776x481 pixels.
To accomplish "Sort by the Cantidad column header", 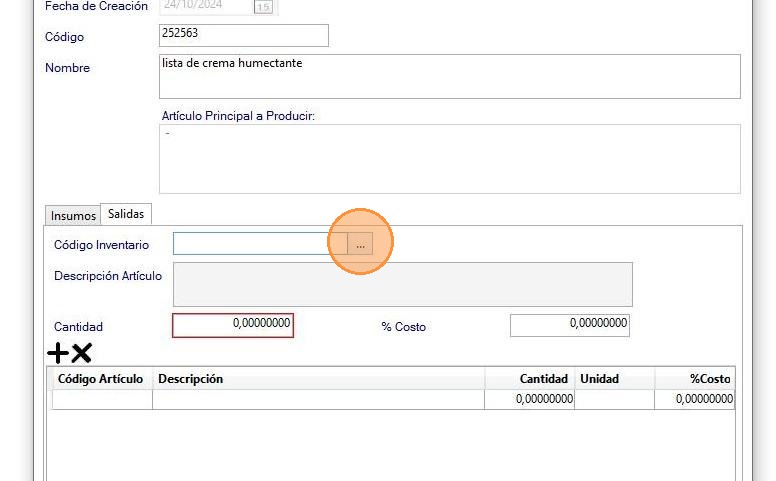I will click(x=530, y=379).
